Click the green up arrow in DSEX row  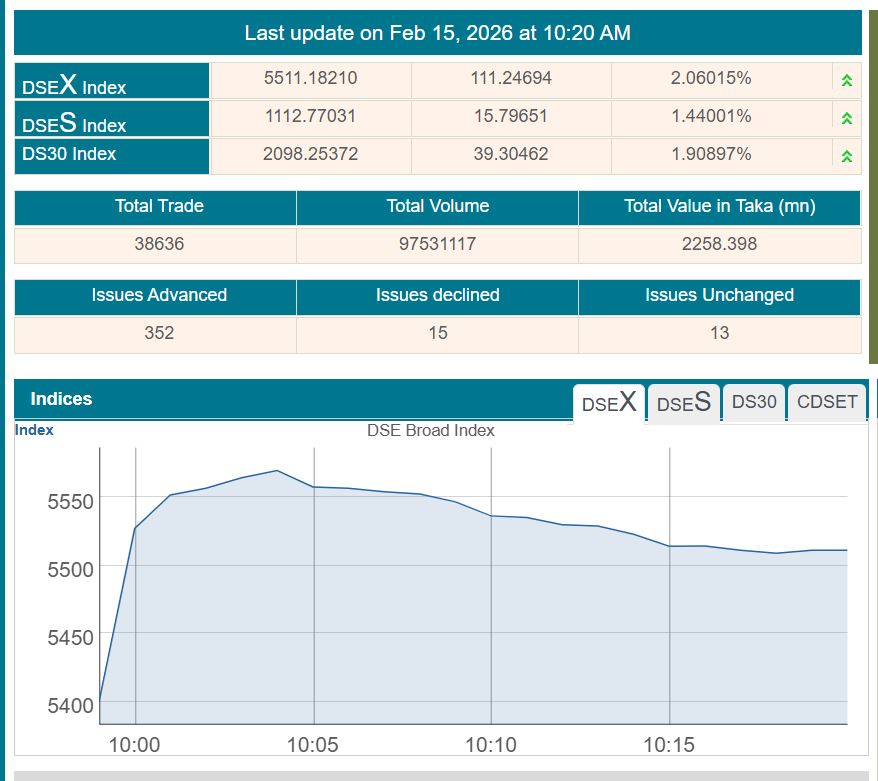pos(846,81)
